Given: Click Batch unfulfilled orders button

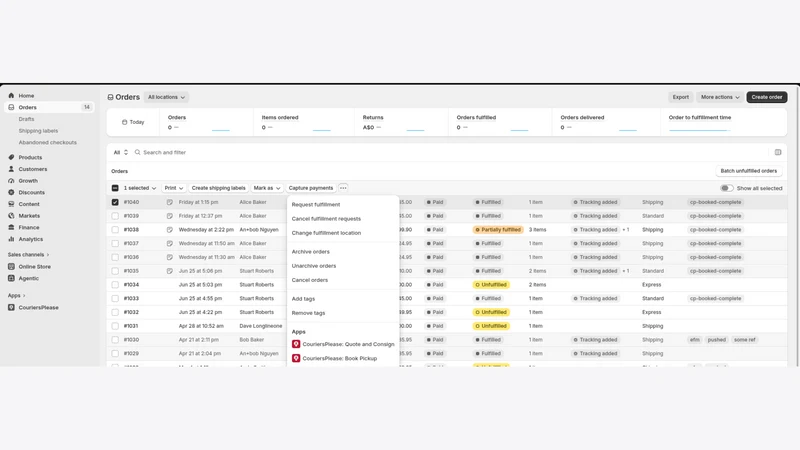Looking at the screenshot, I should [748, 171].
